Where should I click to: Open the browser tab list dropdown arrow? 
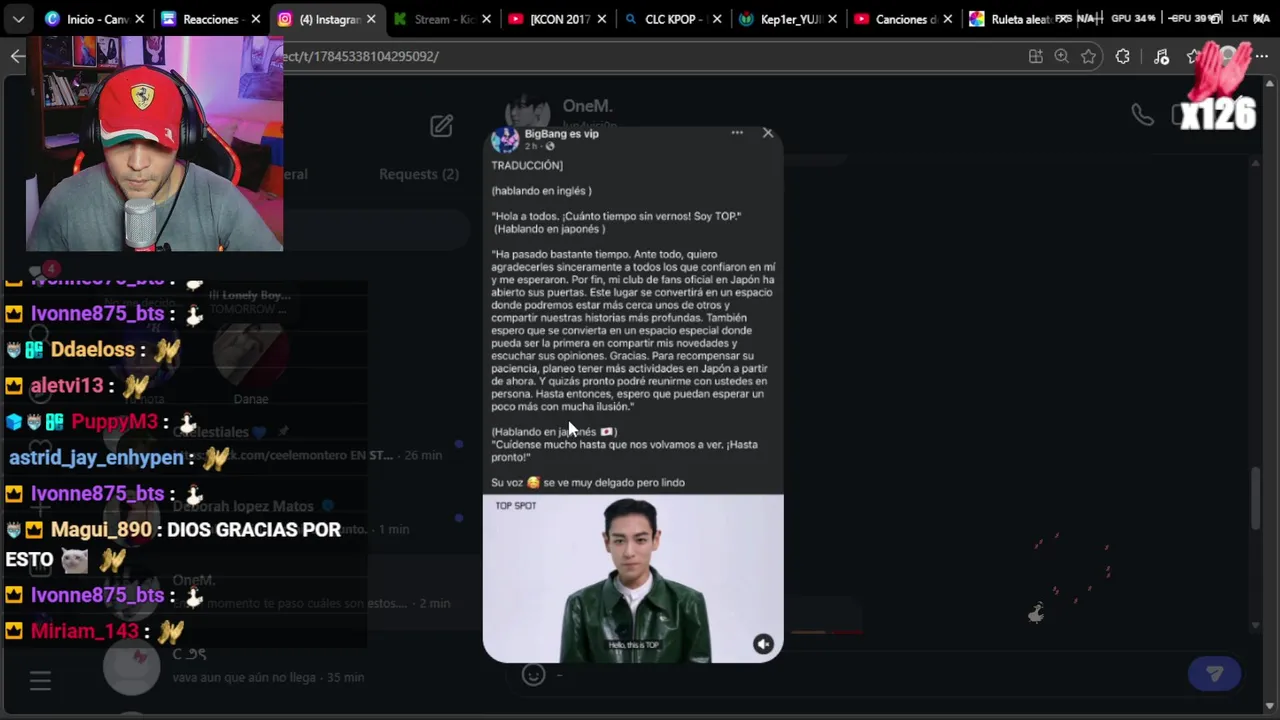(18, 19)
